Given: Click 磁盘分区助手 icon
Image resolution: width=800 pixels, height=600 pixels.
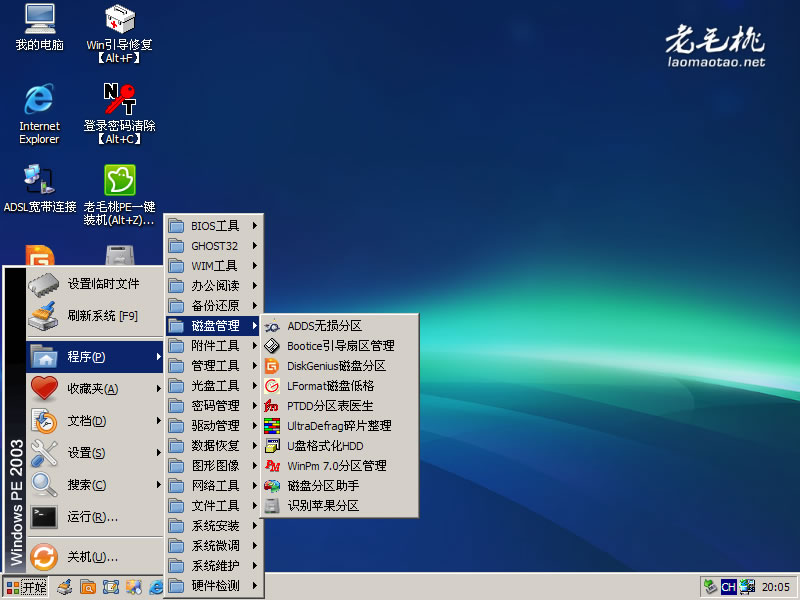Looking at the screenshot, I should [272, 486].
